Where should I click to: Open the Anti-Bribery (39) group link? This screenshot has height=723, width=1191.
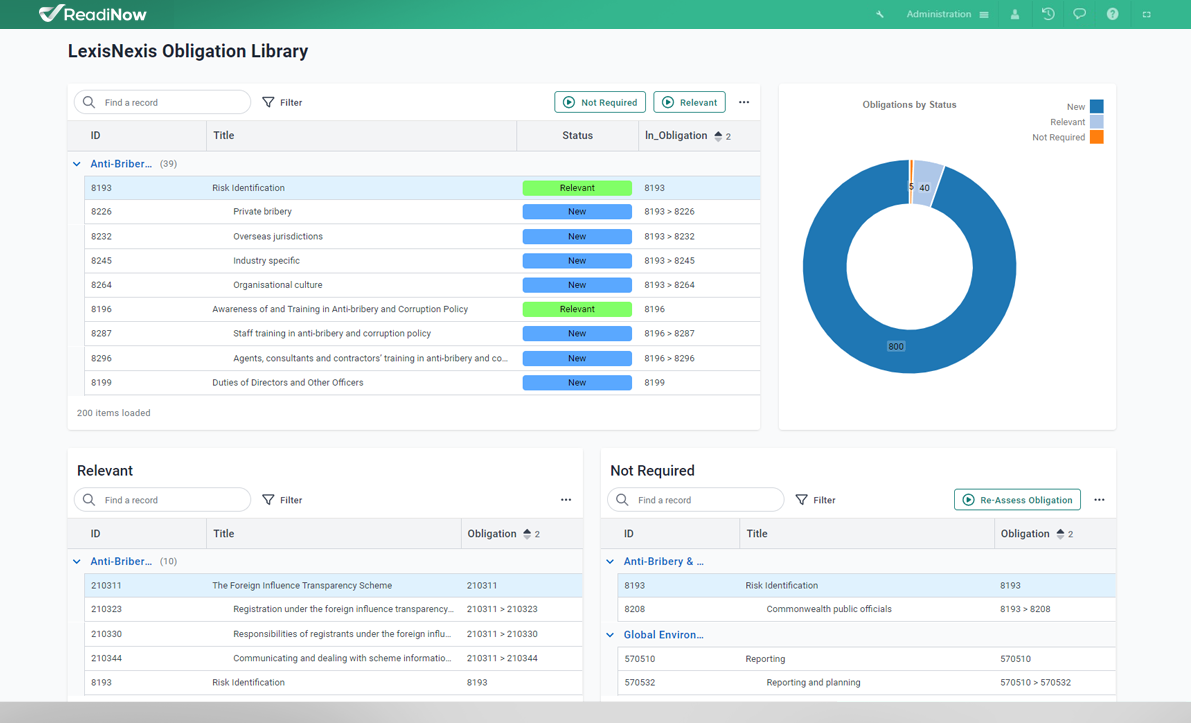(121, 163)
